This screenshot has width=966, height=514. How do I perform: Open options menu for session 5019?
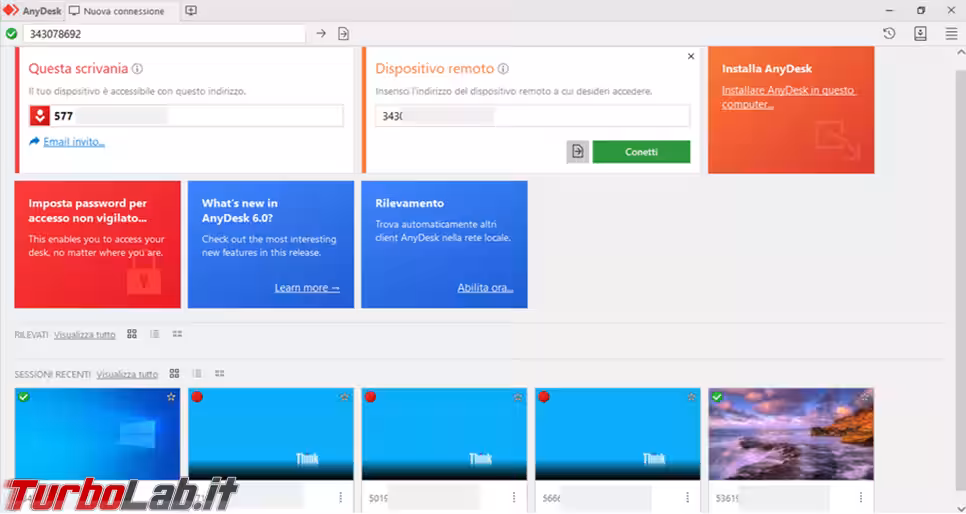514,497
